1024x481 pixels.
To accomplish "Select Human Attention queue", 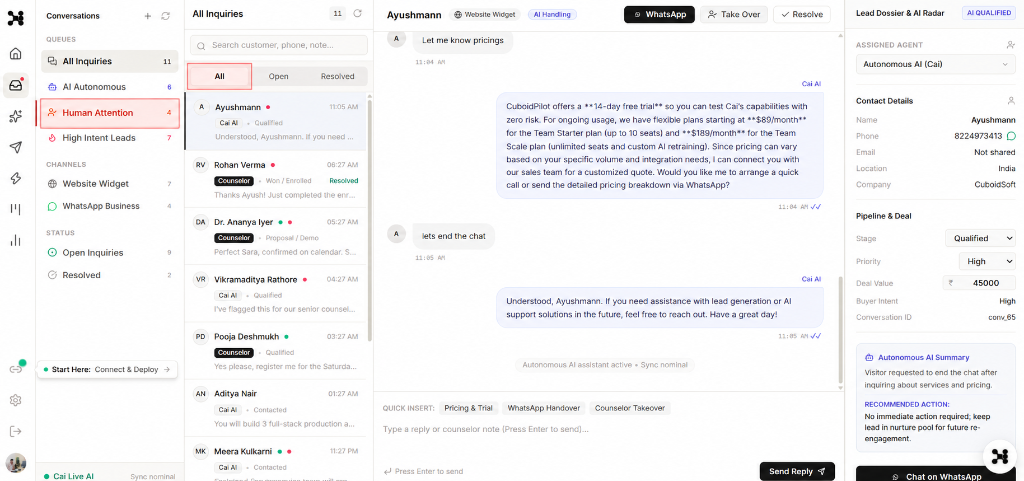I will (110, 113).
